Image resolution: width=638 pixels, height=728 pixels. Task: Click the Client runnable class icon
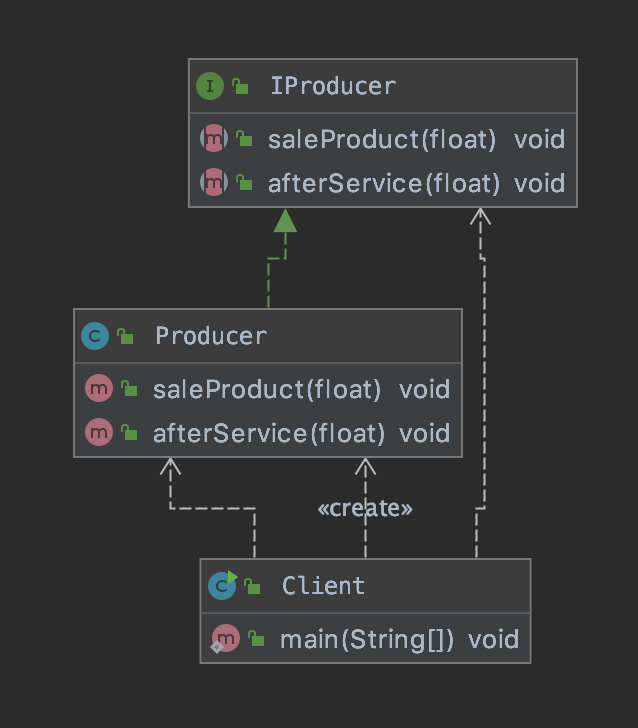(x=222, y=586)
